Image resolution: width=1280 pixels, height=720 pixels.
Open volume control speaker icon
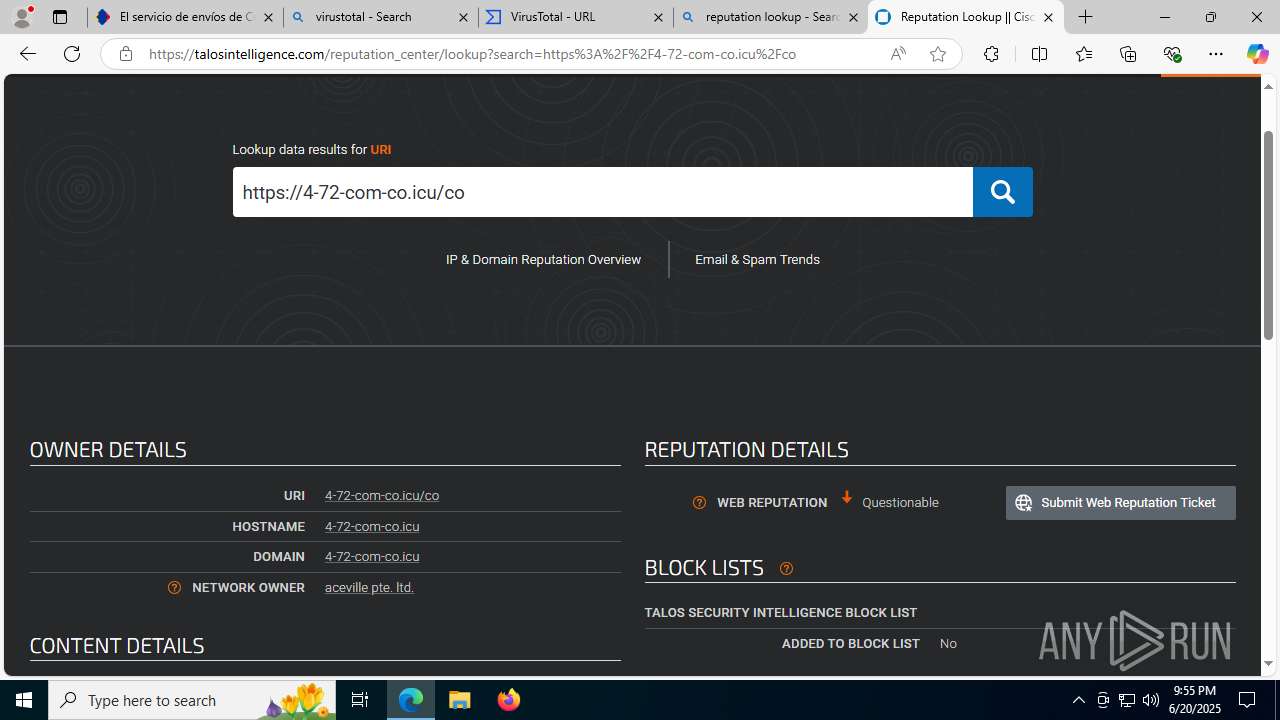point(1151,700)
